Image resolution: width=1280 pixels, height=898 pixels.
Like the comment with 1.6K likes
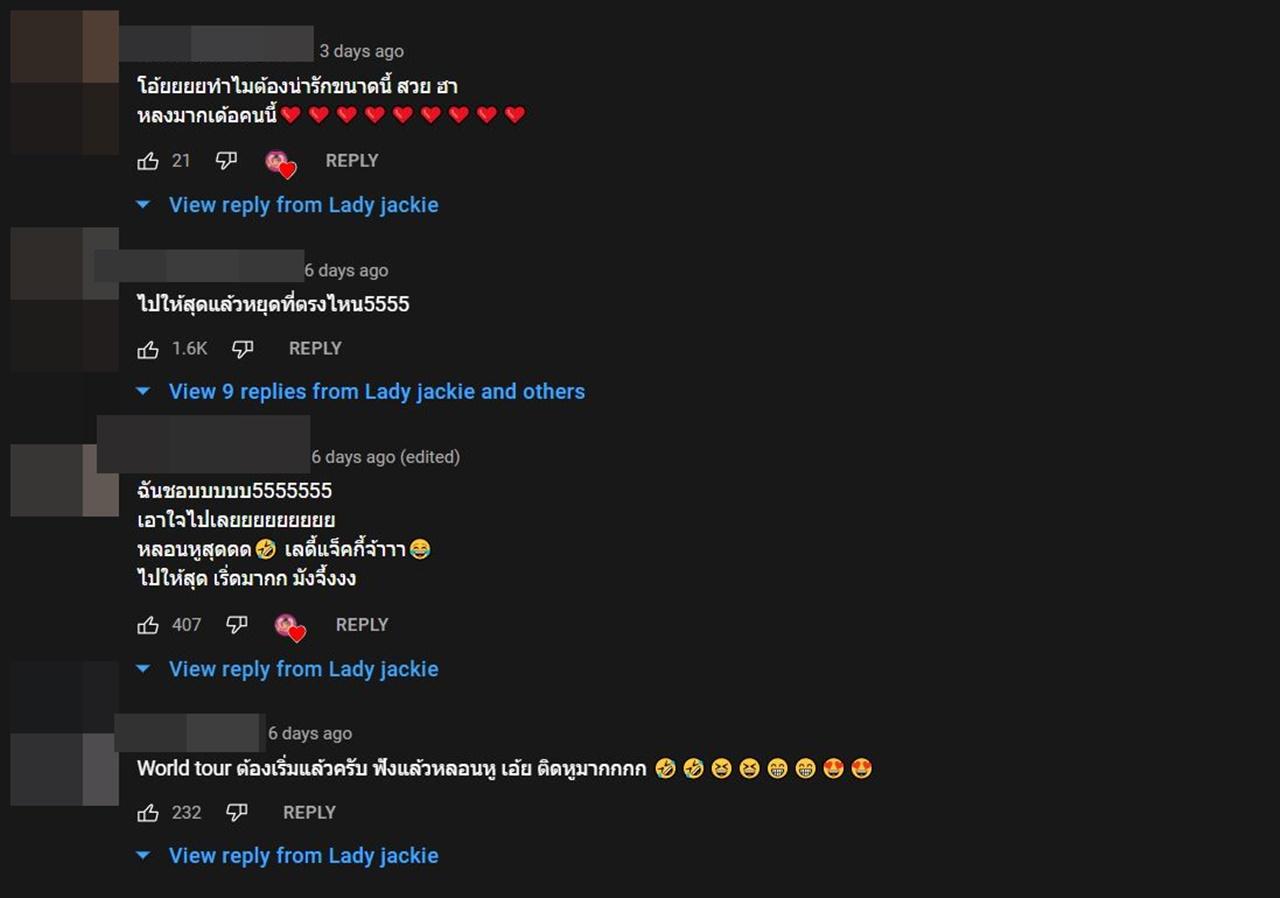tap(148, 349)
